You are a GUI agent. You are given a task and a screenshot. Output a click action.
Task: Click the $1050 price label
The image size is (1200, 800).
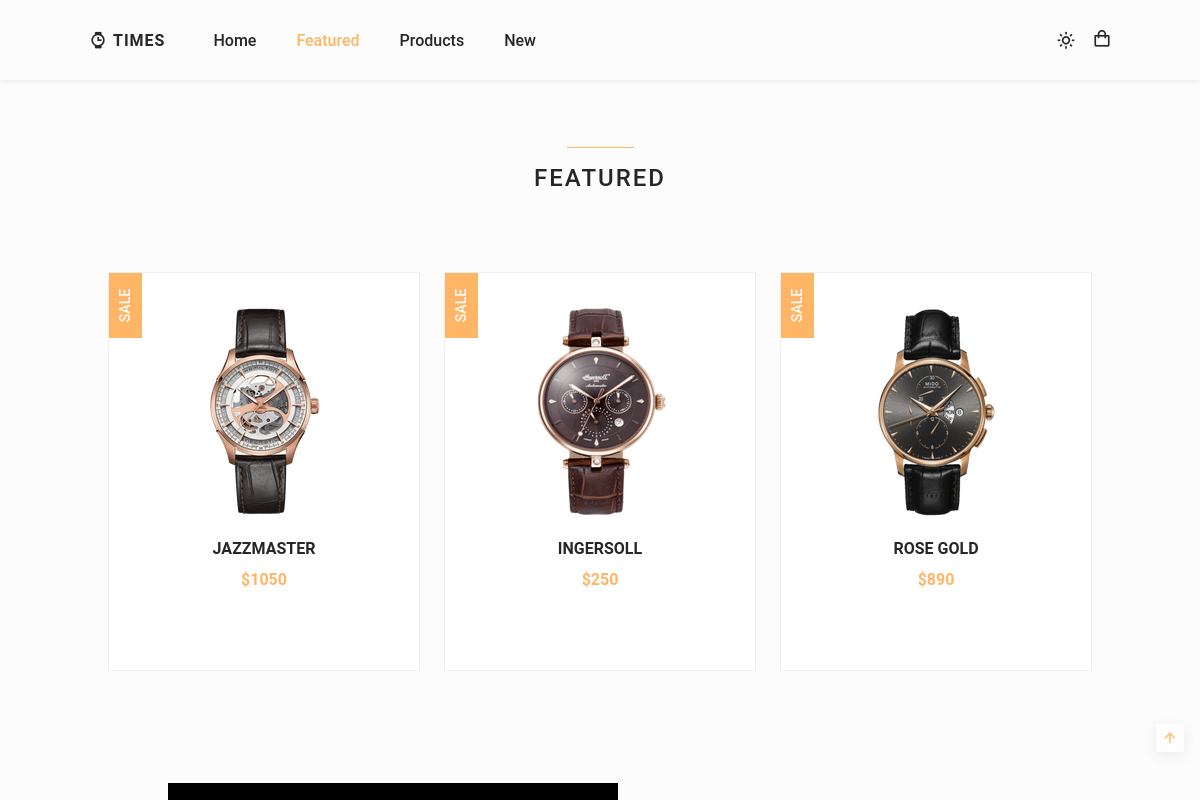[264, 579]
